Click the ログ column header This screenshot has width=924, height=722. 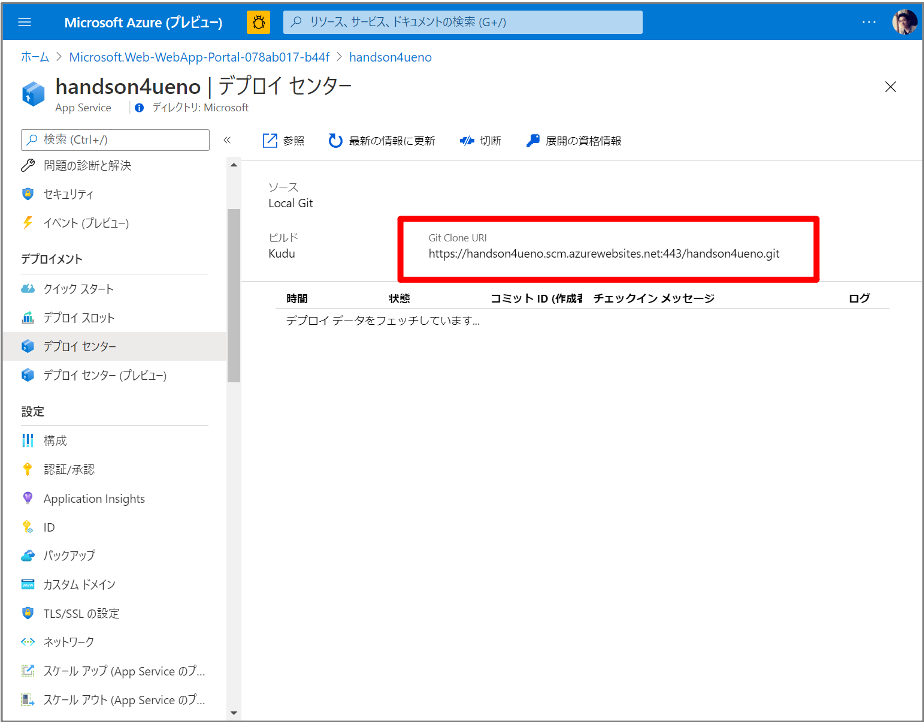coord(859,299)
